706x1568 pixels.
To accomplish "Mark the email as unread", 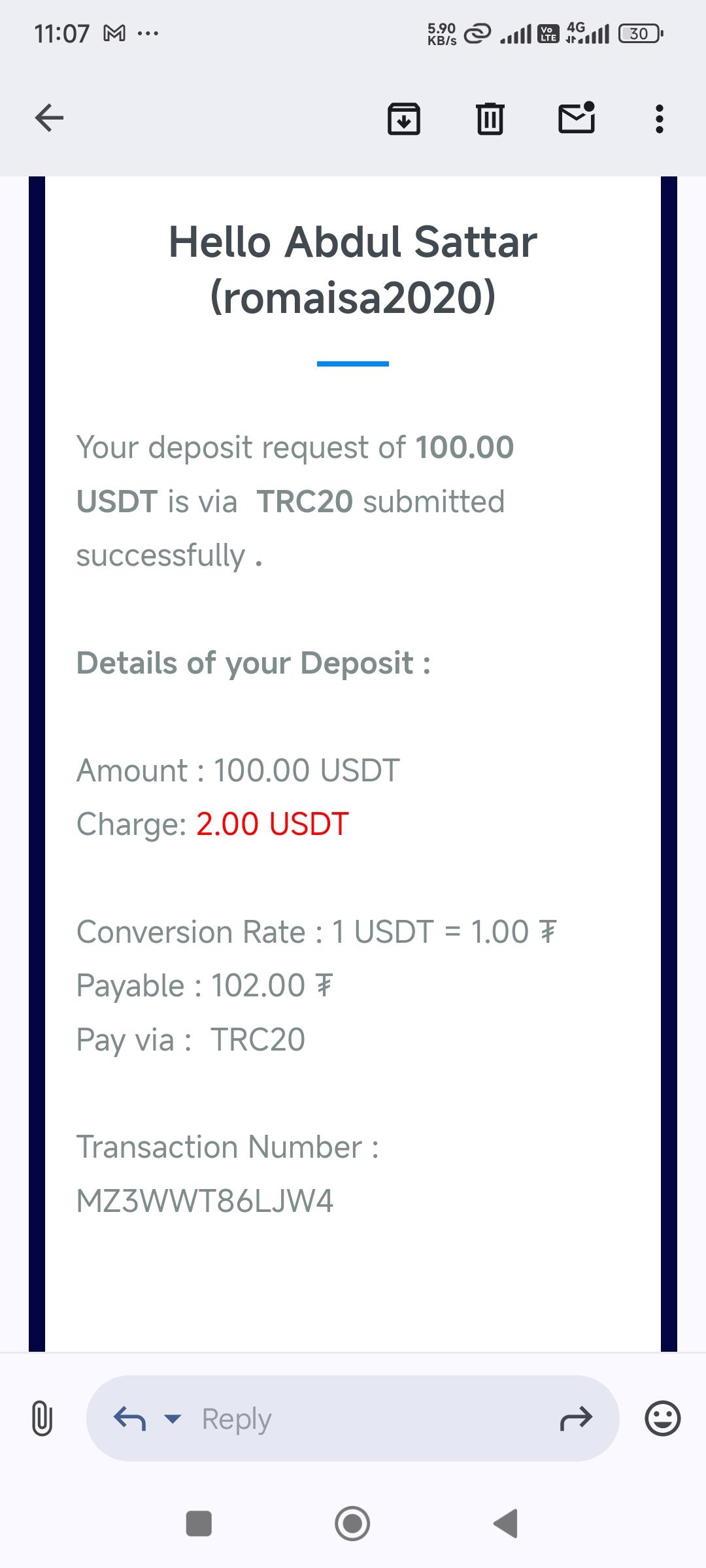I will tap(577, 118).
